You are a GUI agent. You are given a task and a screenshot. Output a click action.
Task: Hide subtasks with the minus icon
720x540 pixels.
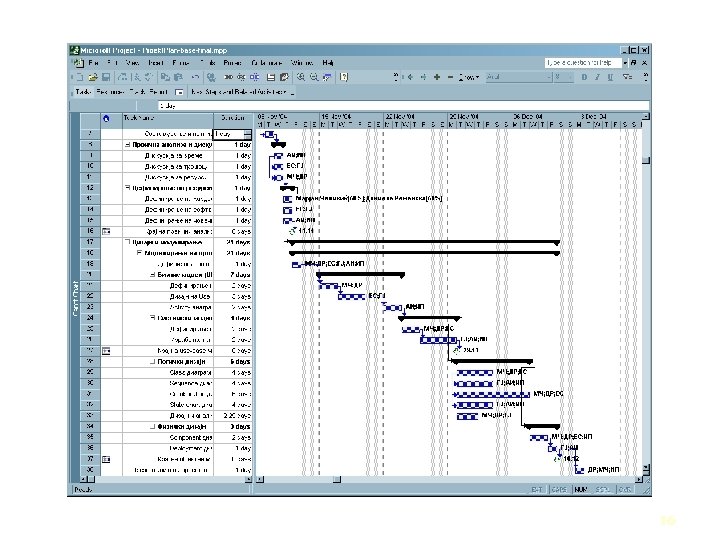pos(450,77)
